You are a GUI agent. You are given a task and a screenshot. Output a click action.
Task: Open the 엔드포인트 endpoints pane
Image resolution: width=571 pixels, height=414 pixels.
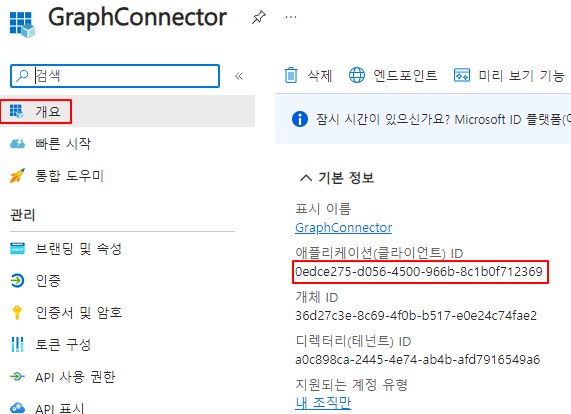405,76
